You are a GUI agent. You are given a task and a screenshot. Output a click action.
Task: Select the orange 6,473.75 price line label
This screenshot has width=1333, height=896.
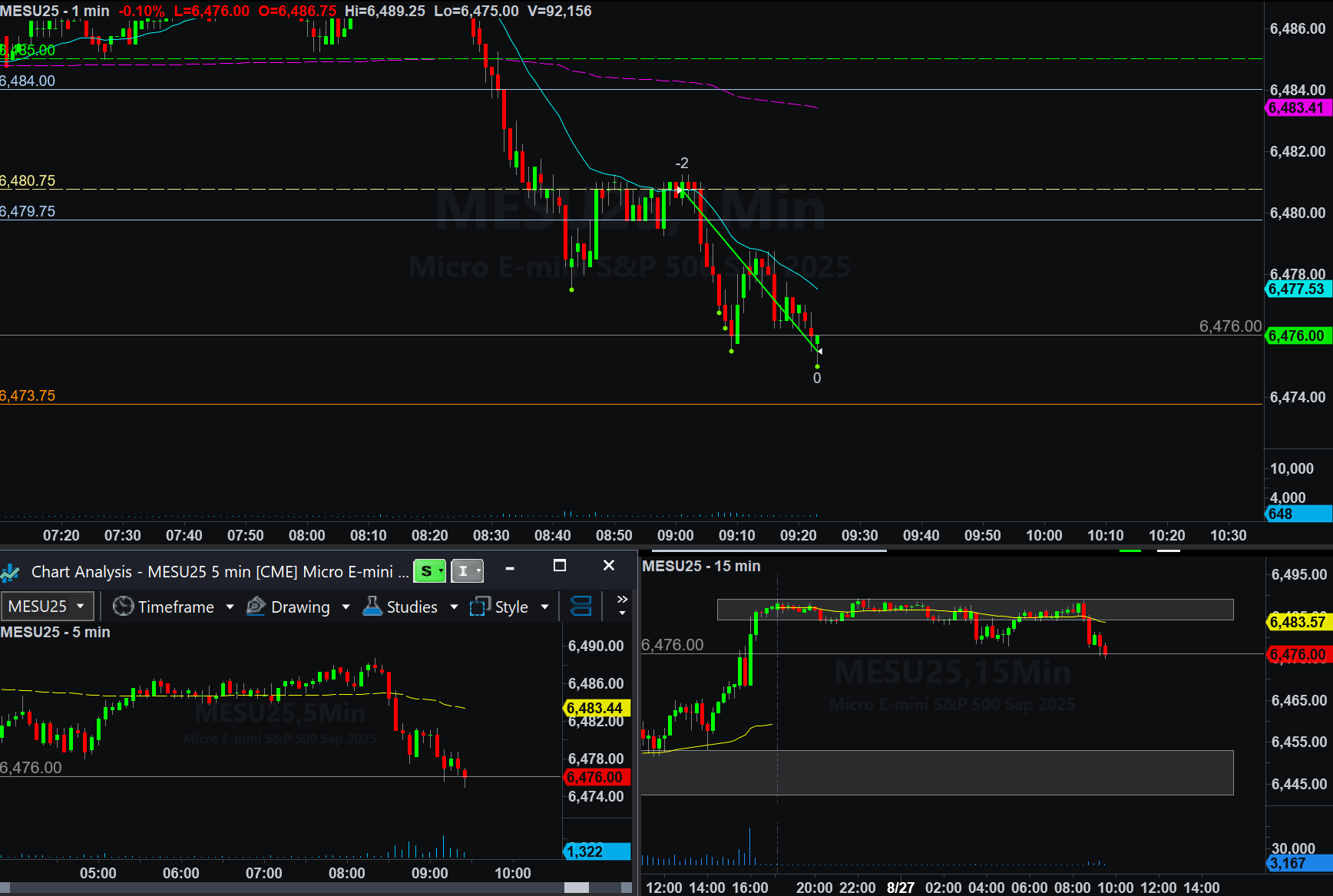28,396
